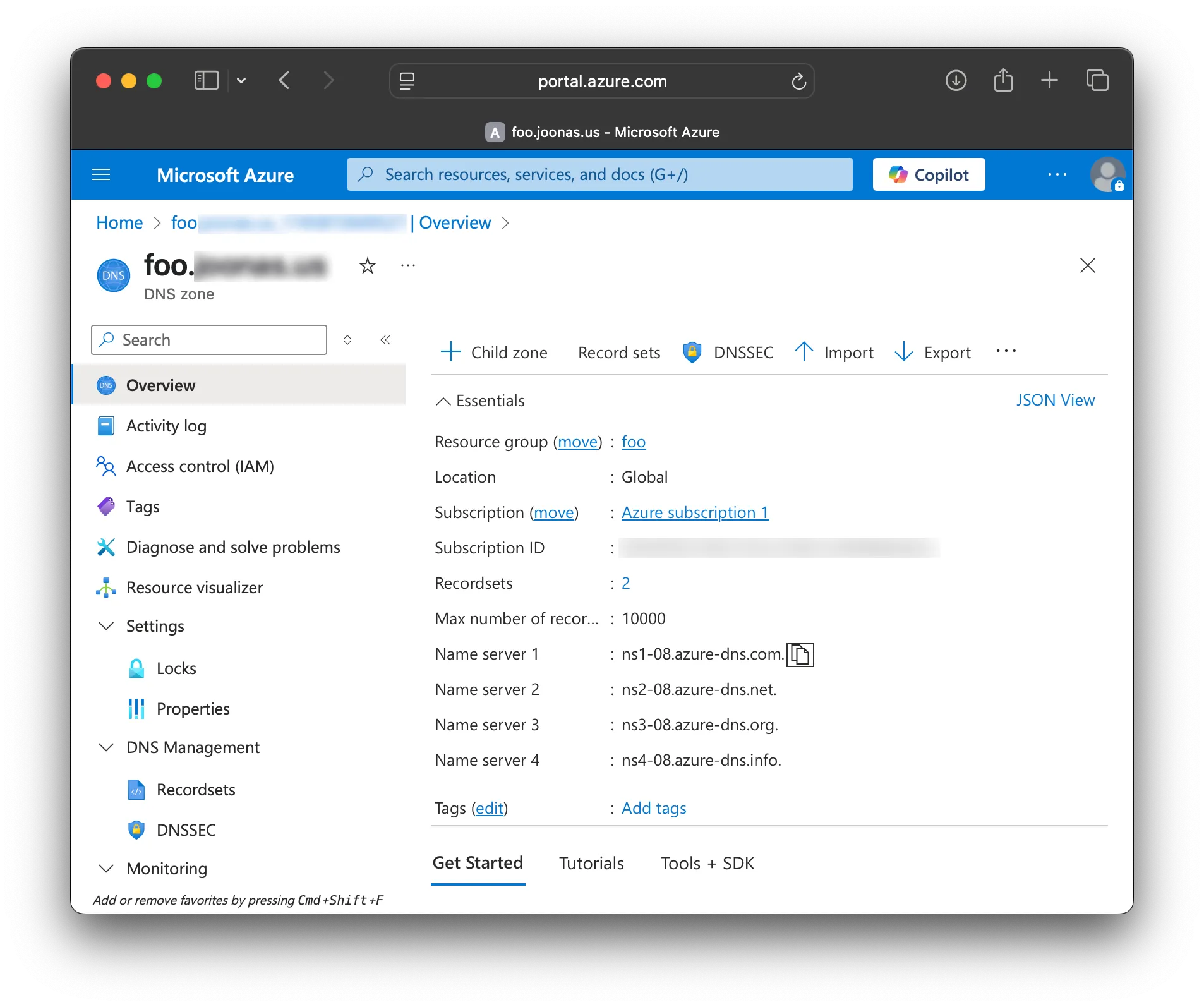Collapse the Settings group in the sidebar
This screenshot has height=1007, width=1204.
tap(106, 626)
